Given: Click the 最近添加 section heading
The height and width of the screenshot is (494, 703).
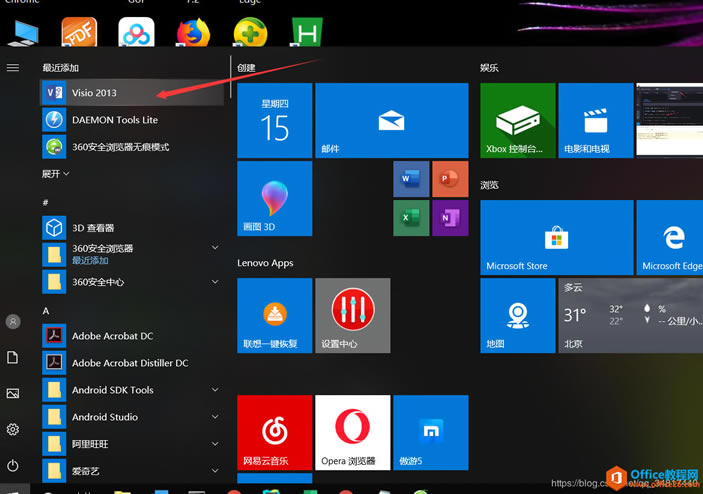Looking at the screenshot, I should (61, 68).
